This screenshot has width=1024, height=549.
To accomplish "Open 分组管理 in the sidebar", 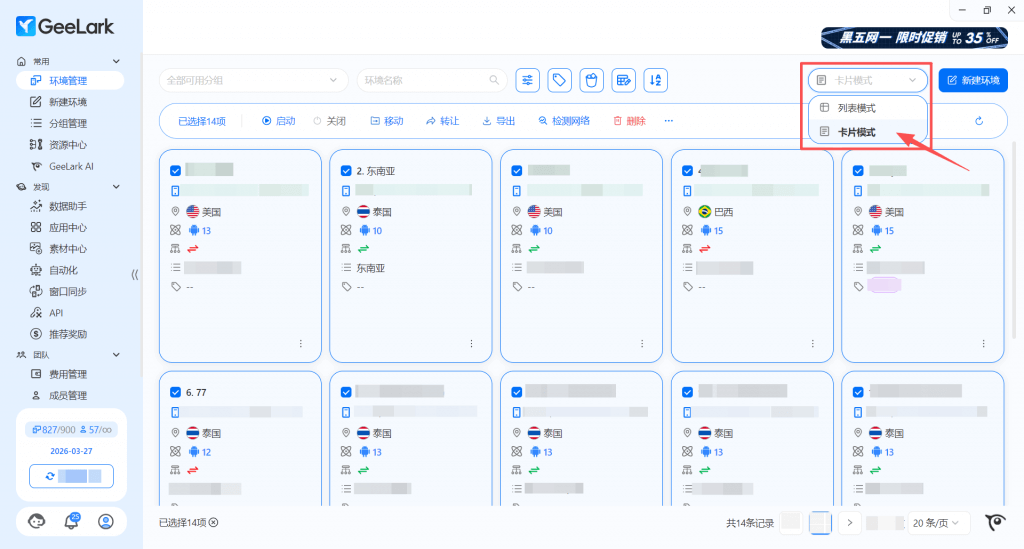I will click(68, 123).
